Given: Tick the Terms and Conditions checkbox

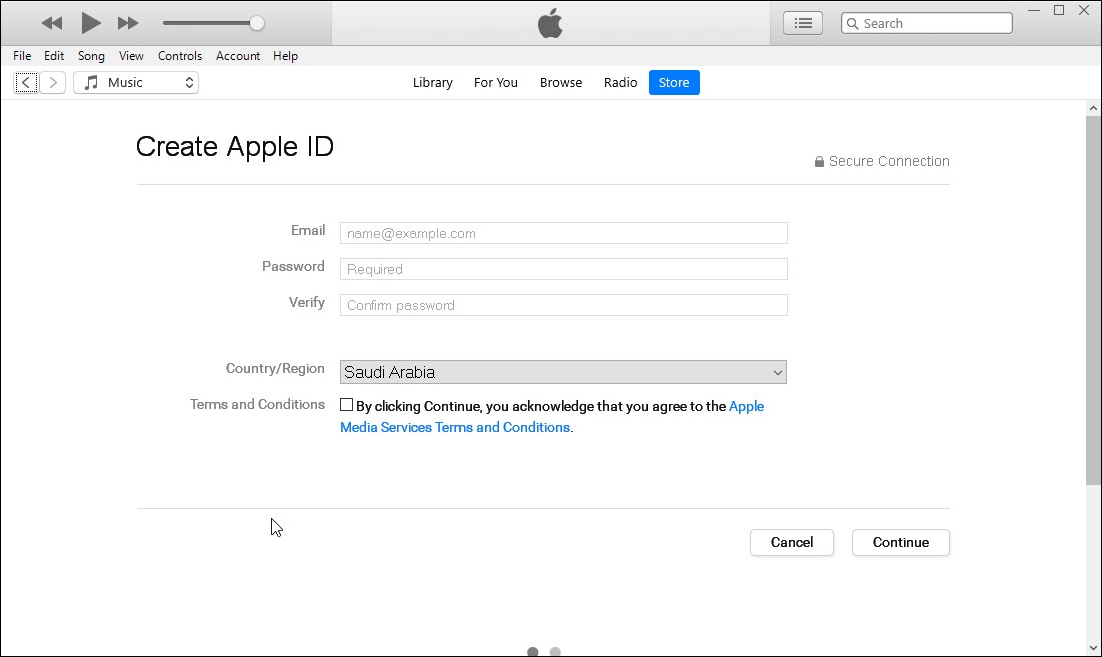Looking at the screenshot, I should tap(346, 405).
